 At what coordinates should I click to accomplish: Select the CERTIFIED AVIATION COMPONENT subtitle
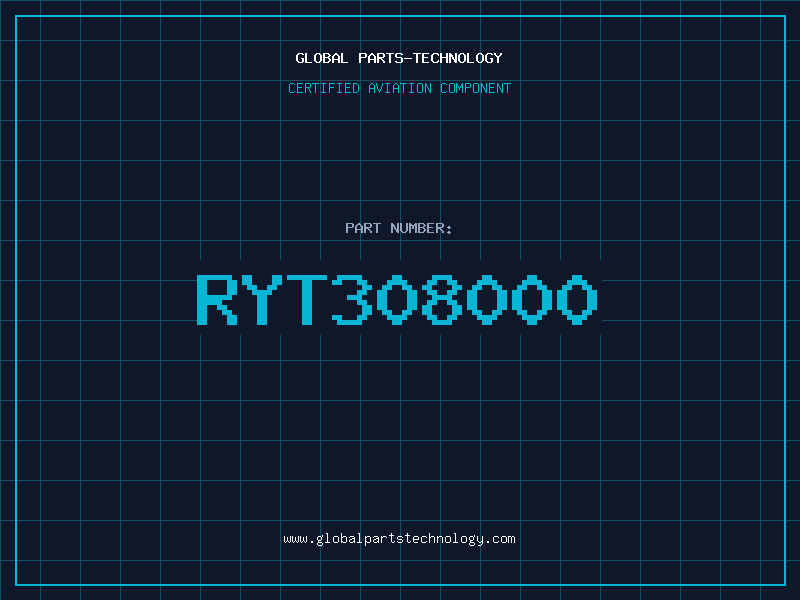click(x=399, y=88)
